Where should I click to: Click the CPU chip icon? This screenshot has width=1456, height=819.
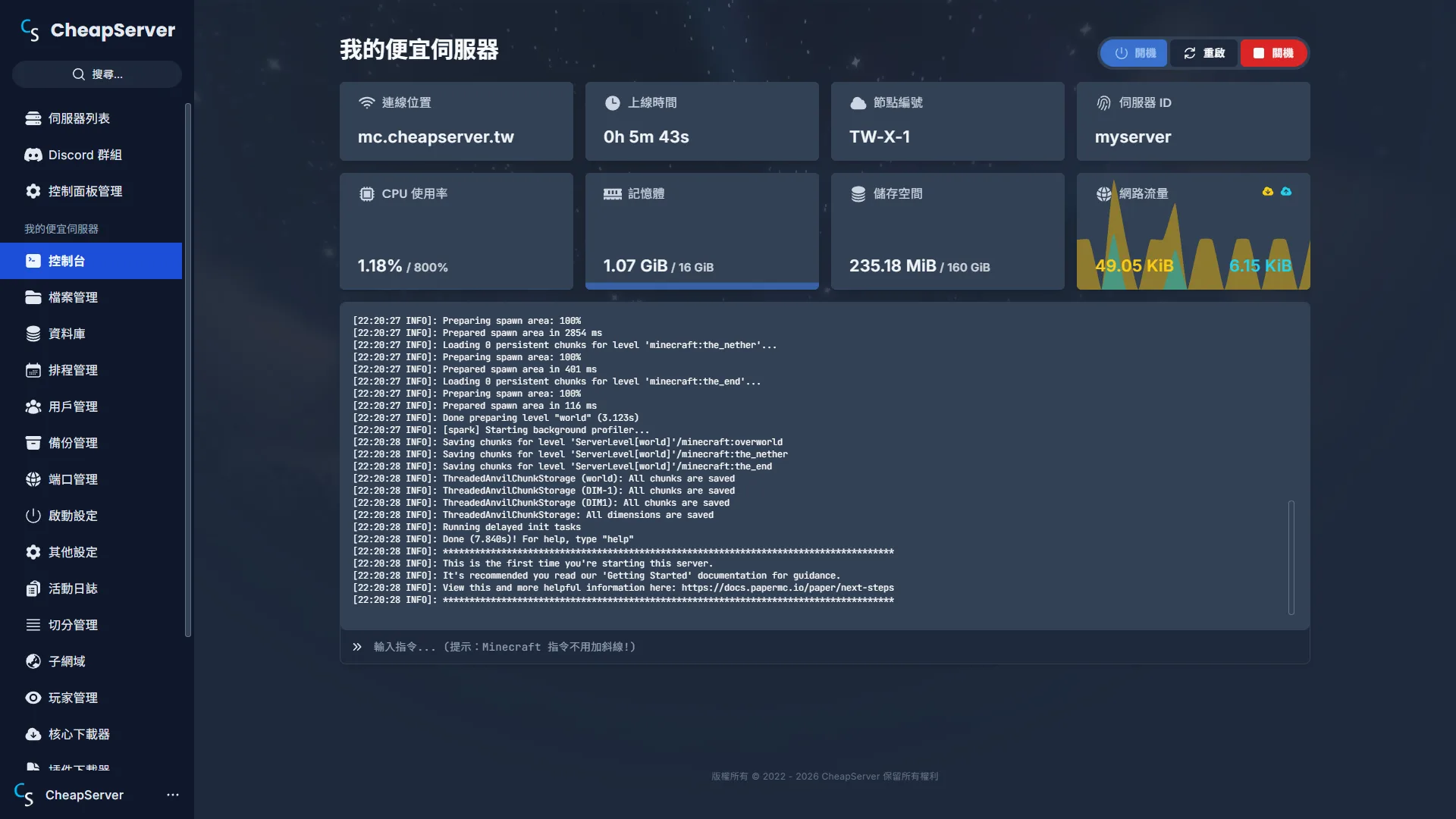pos(367,193)
